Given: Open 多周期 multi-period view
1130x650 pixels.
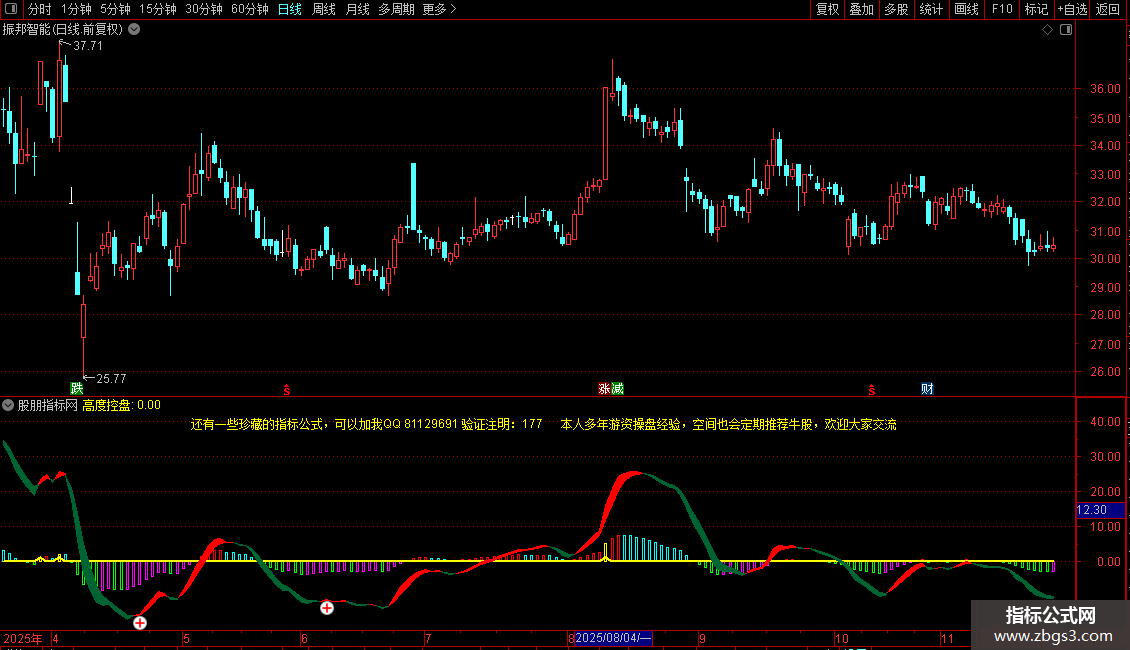Looking at the screenshot, I should pyautogui.click(x=396, y=9).
